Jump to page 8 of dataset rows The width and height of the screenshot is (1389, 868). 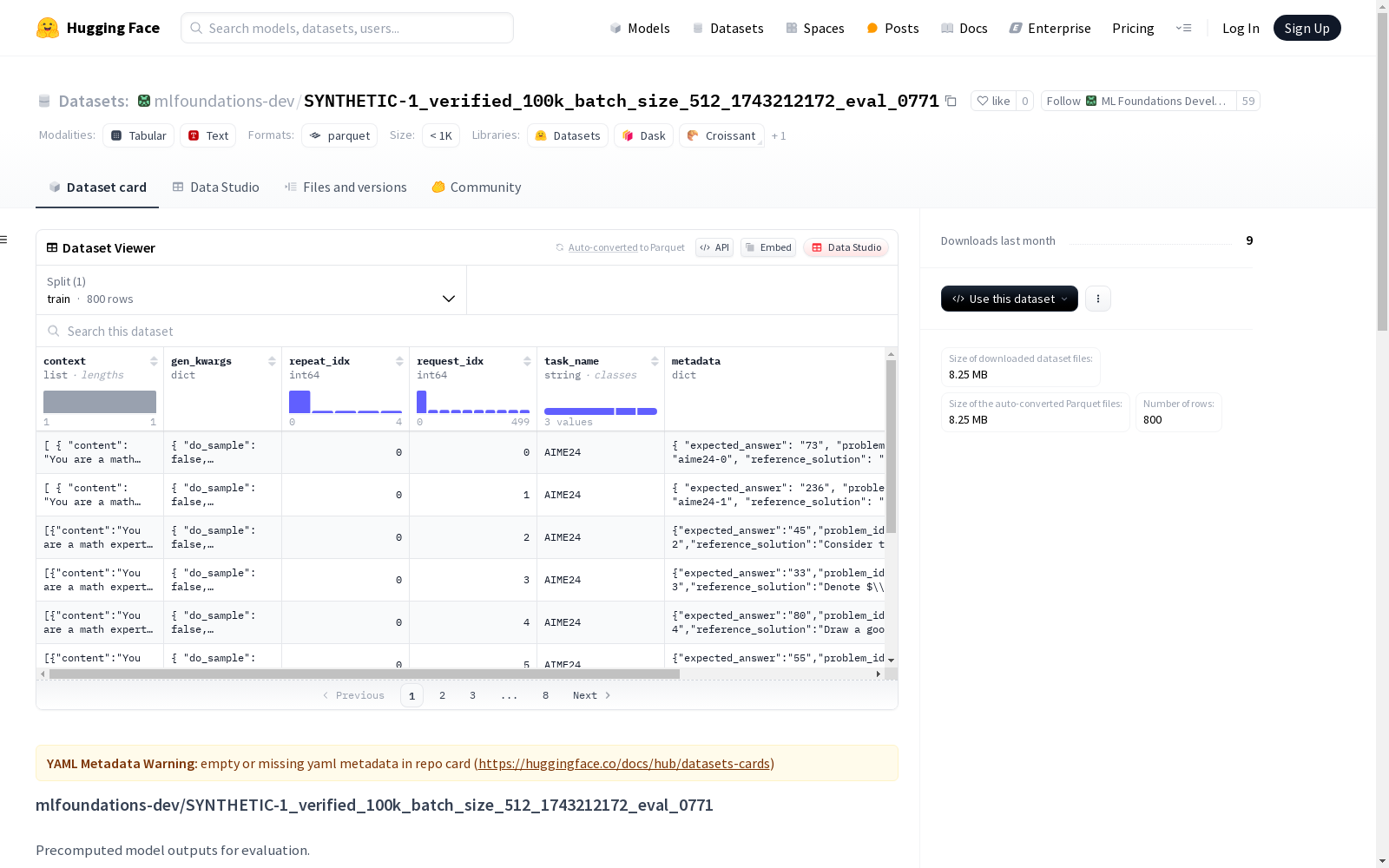546,695
